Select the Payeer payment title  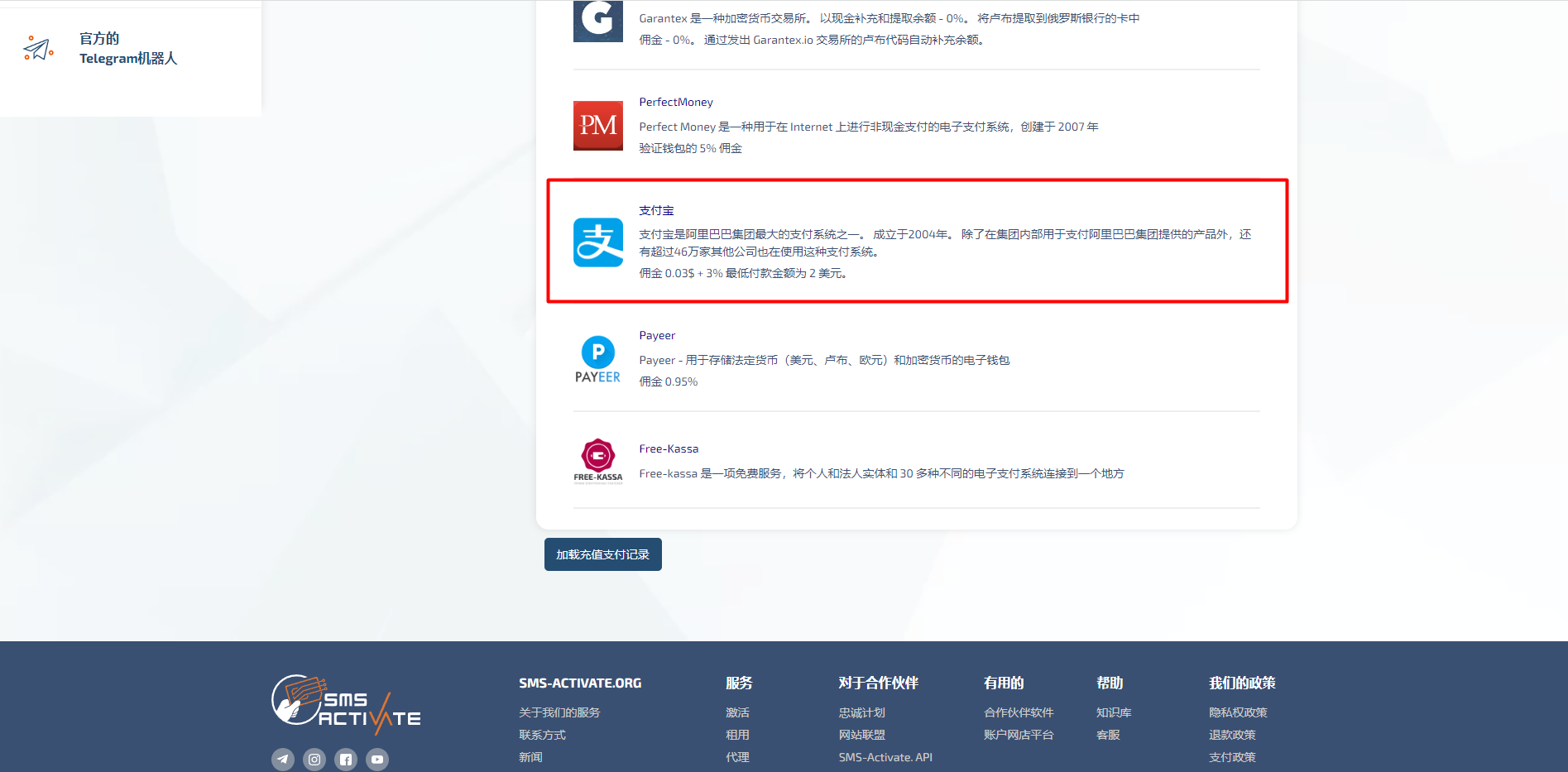[x=657, y=335]
